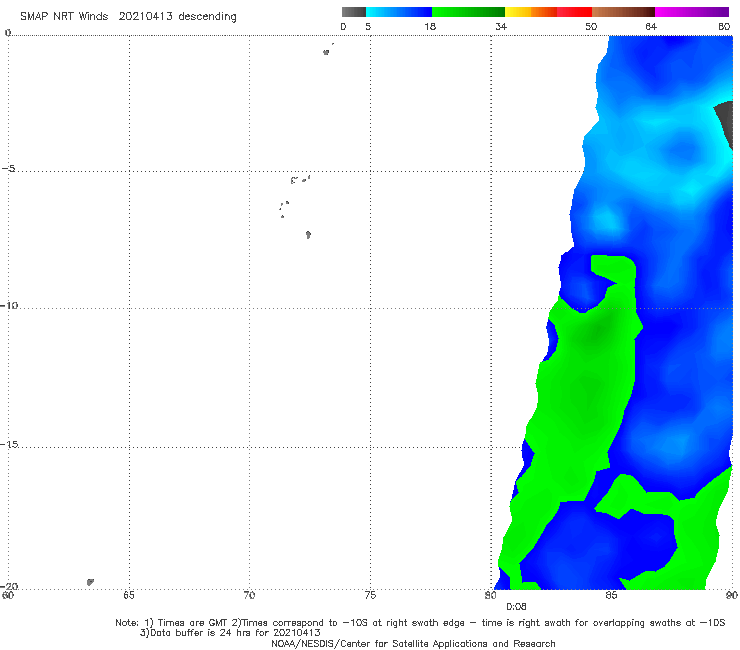The height and width of the screenshot is (650, 740).
Task: Click the dark green wind maximum near 84E, 11S
Action: (x=597, y=329)
